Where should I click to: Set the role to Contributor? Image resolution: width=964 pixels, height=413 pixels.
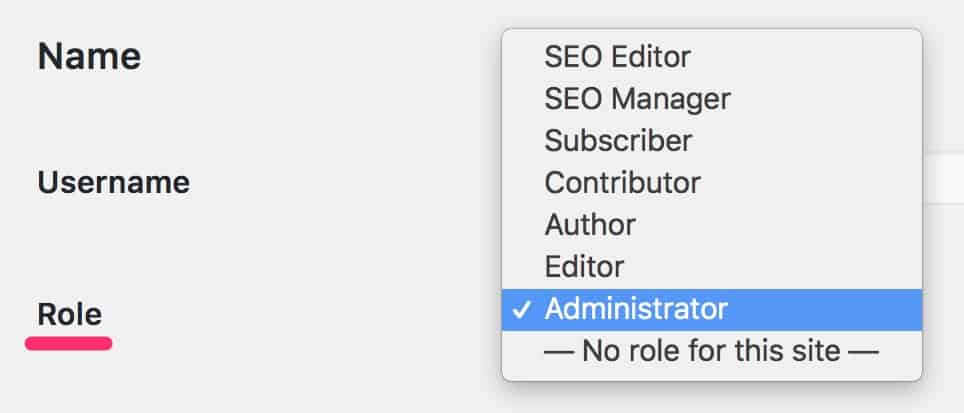(x=622, y=183)
